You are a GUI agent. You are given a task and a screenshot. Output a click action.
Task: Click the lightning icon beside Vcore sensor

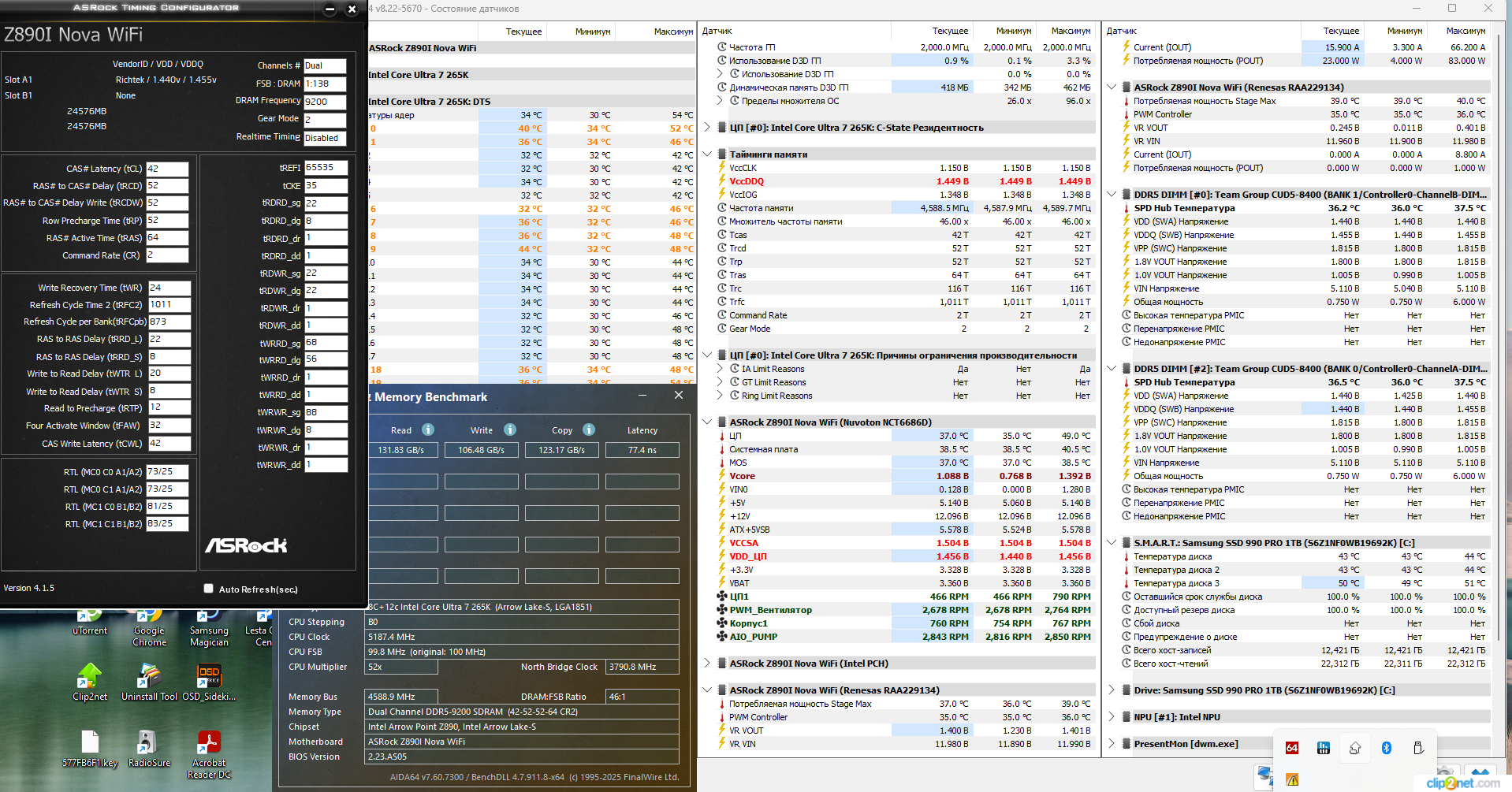(721, 476)
